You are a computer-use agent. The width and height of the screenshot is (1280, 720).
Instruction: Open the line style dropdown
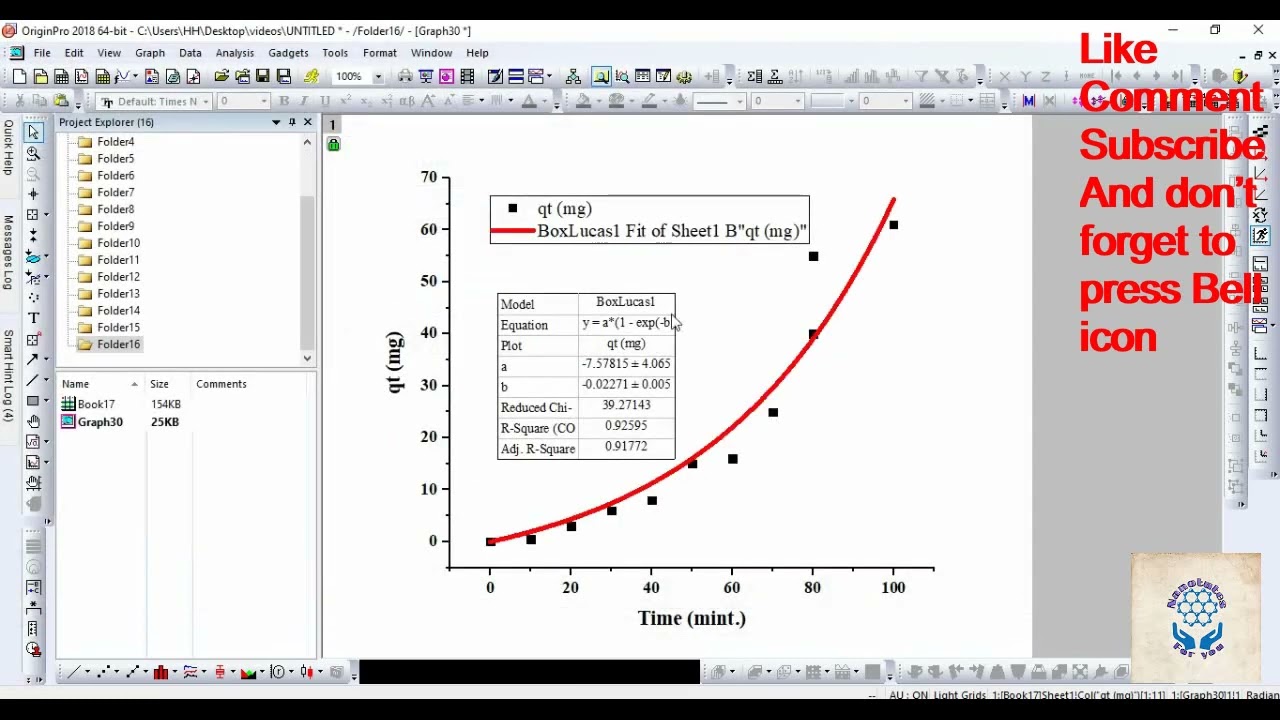pos(740,101)
